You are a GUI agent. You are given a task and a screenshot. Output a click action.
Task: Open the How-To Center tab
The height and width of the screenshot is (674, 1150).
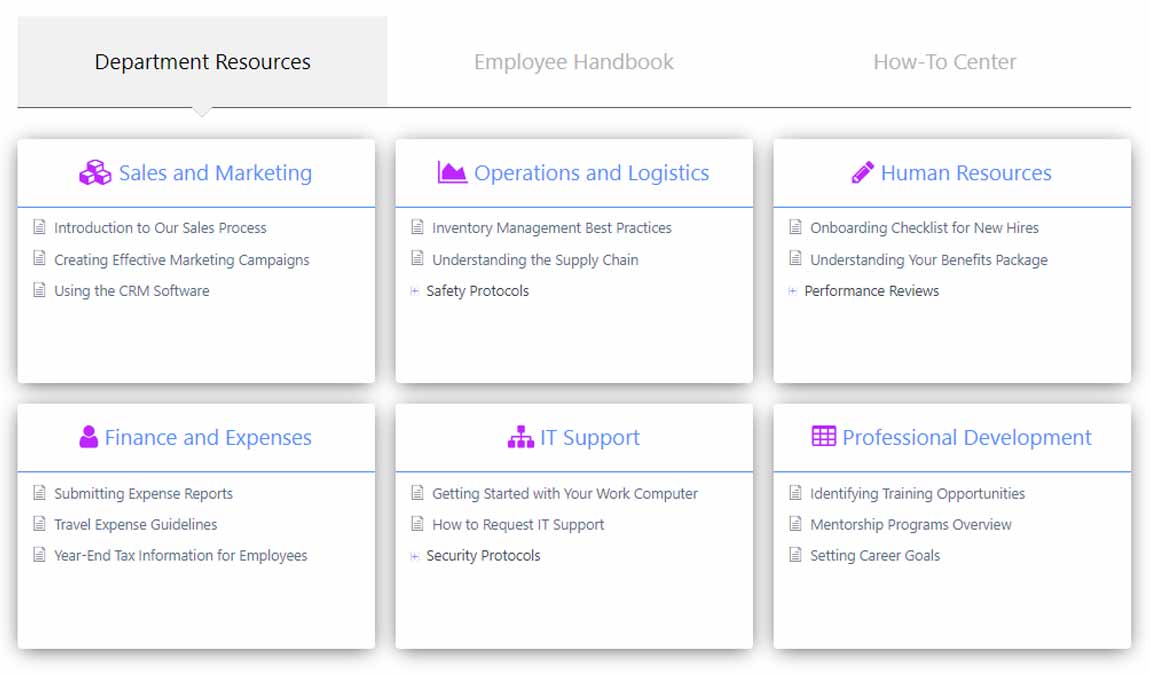[944, 62]
